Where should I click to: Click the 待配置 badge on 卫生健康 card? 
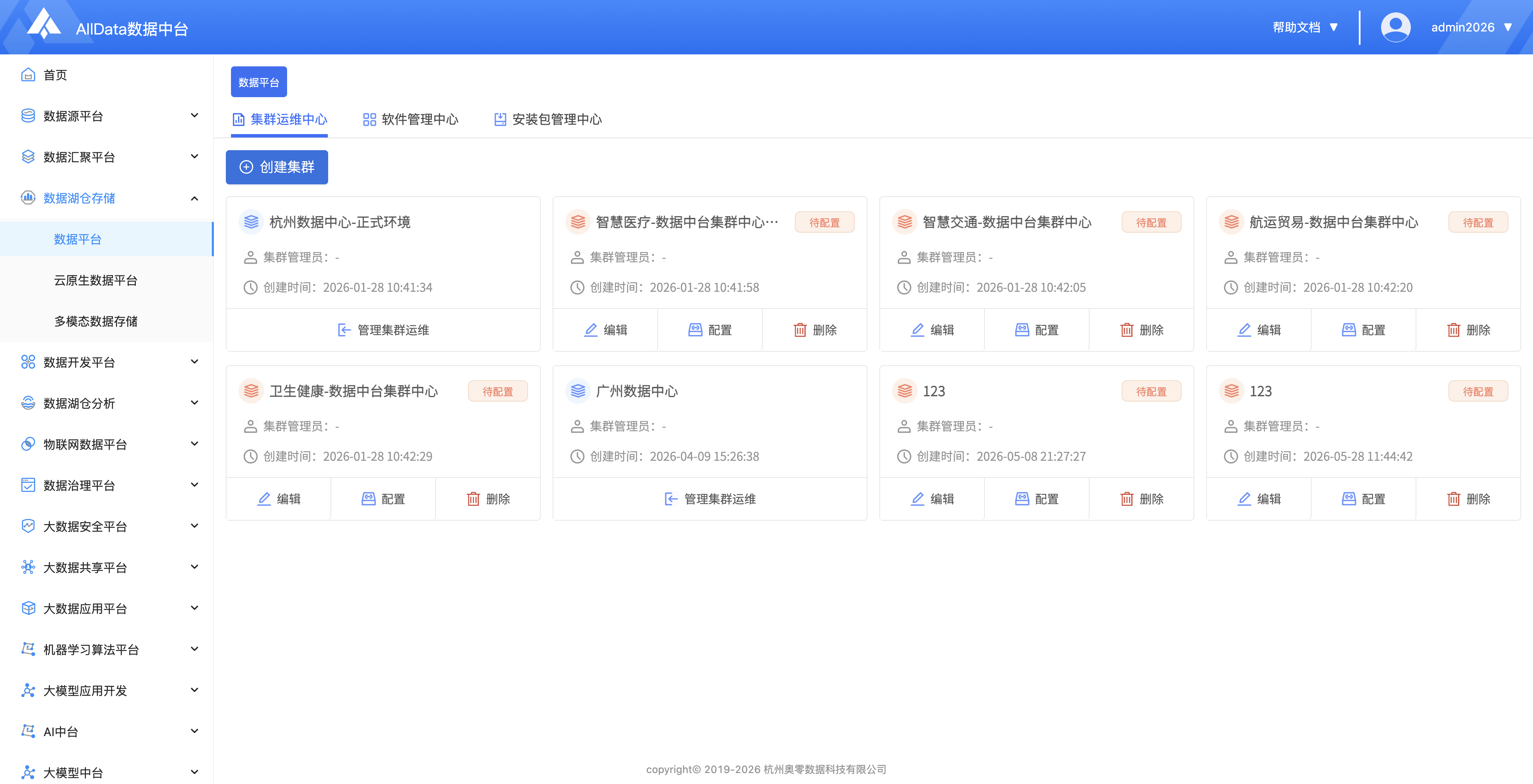tap(498, 391)
